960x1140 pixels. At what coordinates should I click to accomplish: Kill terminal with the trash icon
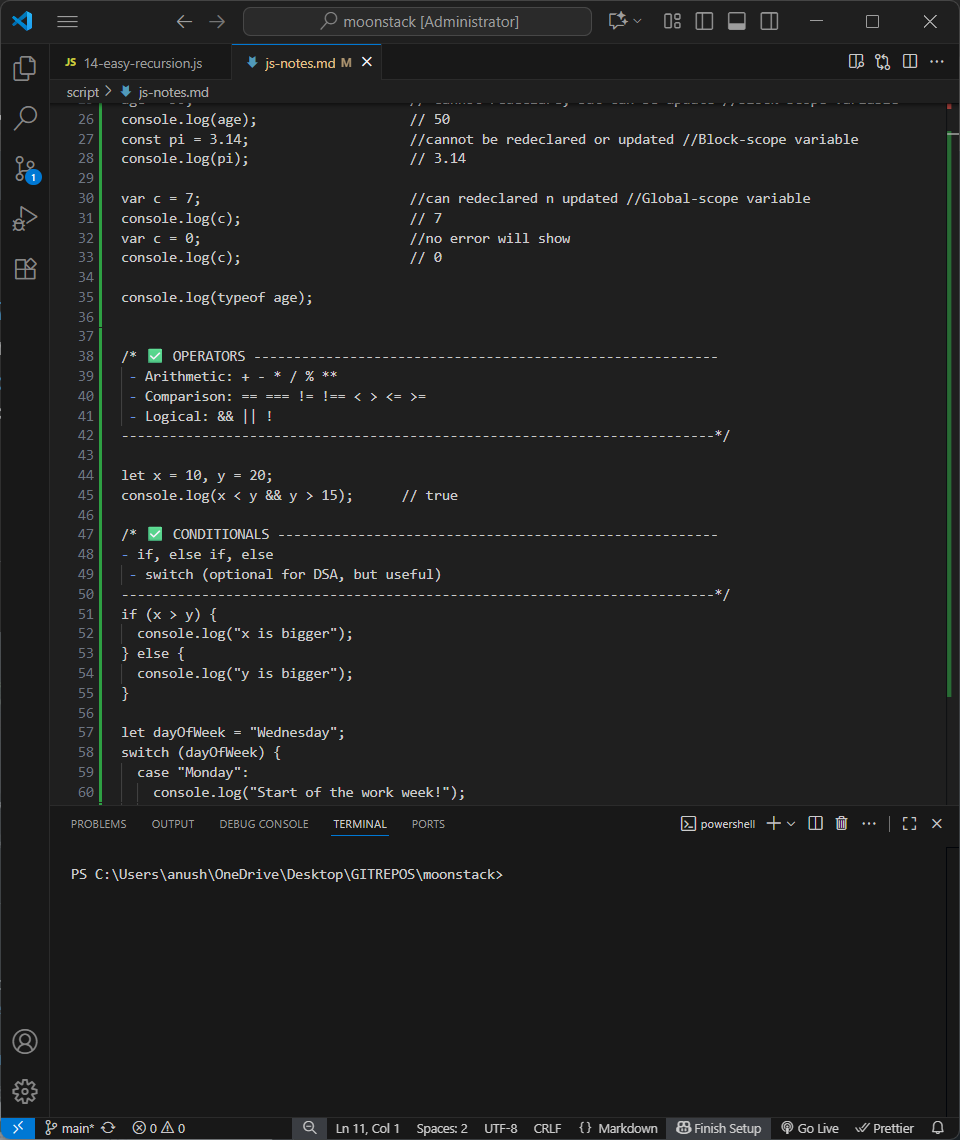(x=841, y=823)
